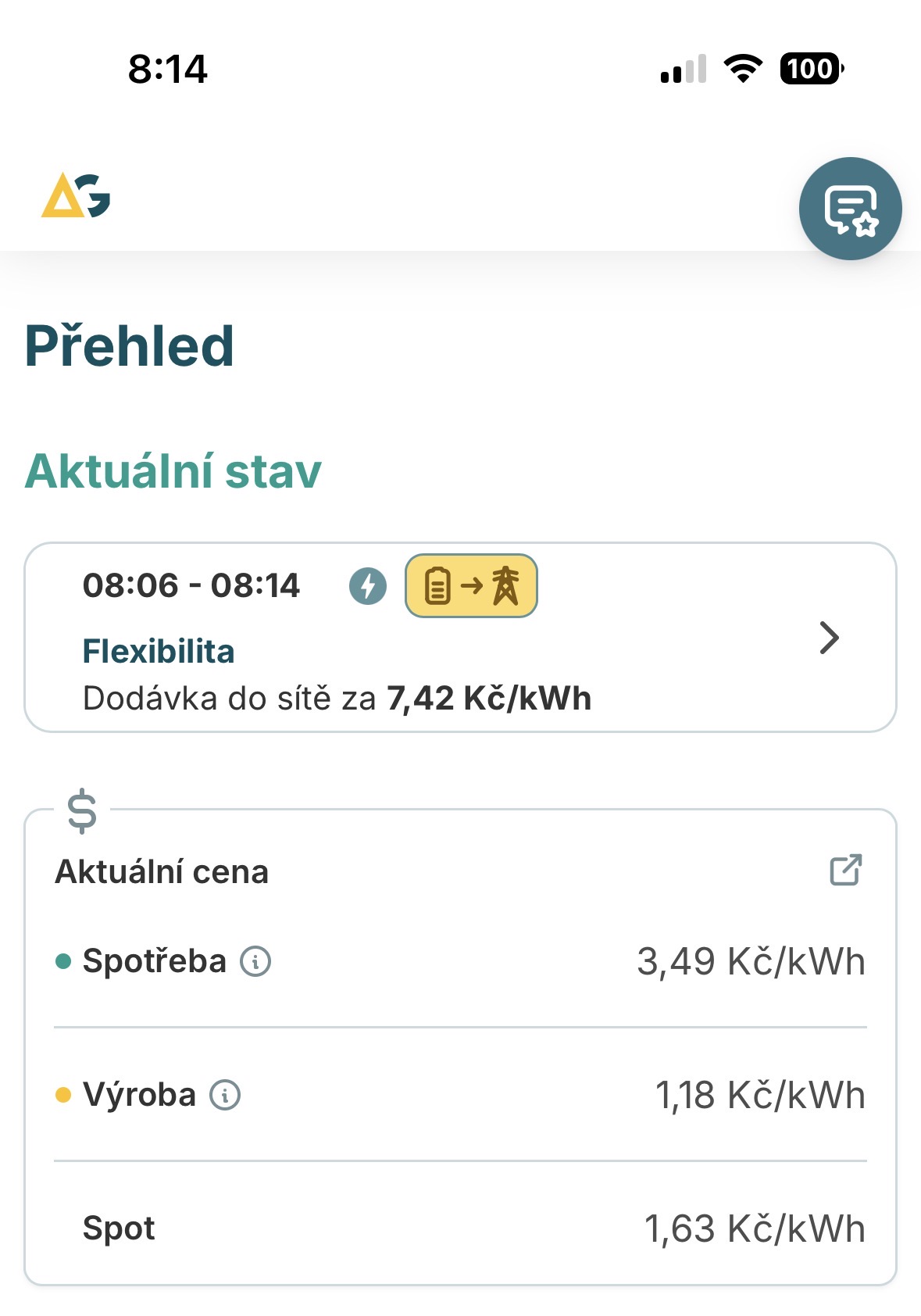921x1316 pixels.
Task: Tap the dollar sign price icon
Action: click(82, 811)
